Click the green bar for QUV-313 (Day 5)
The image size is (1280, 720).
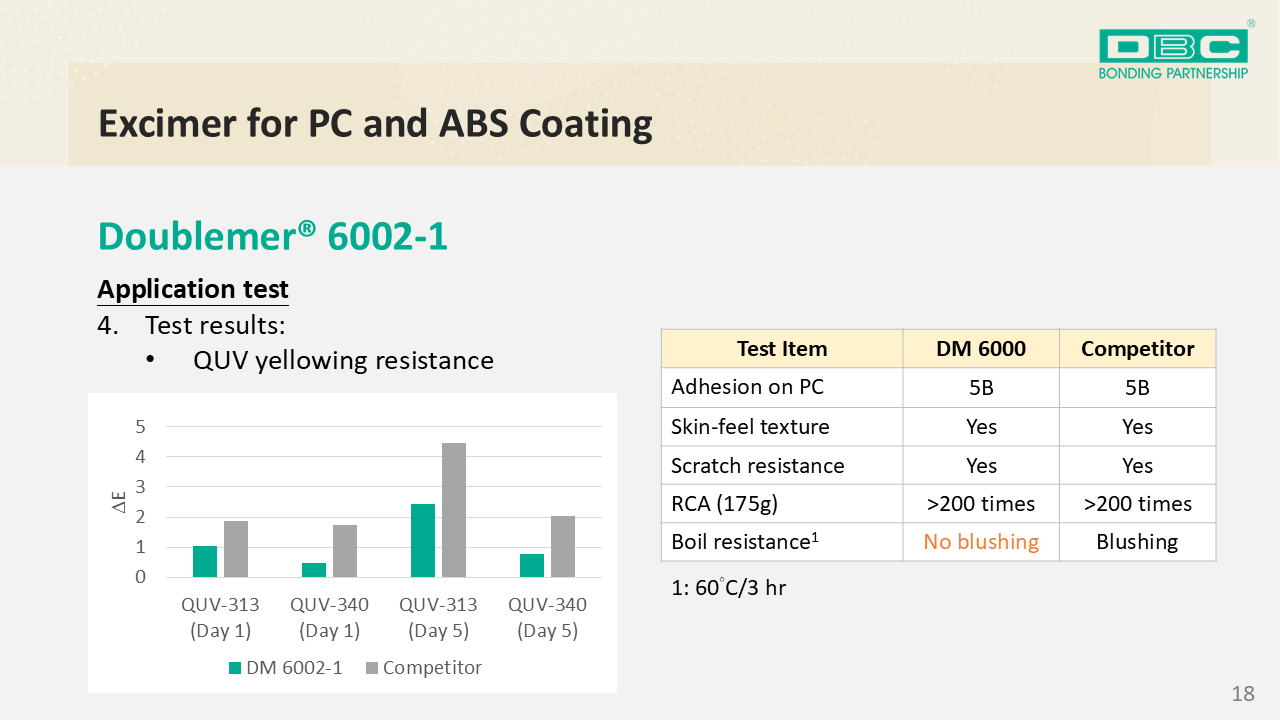pos(423,540)
